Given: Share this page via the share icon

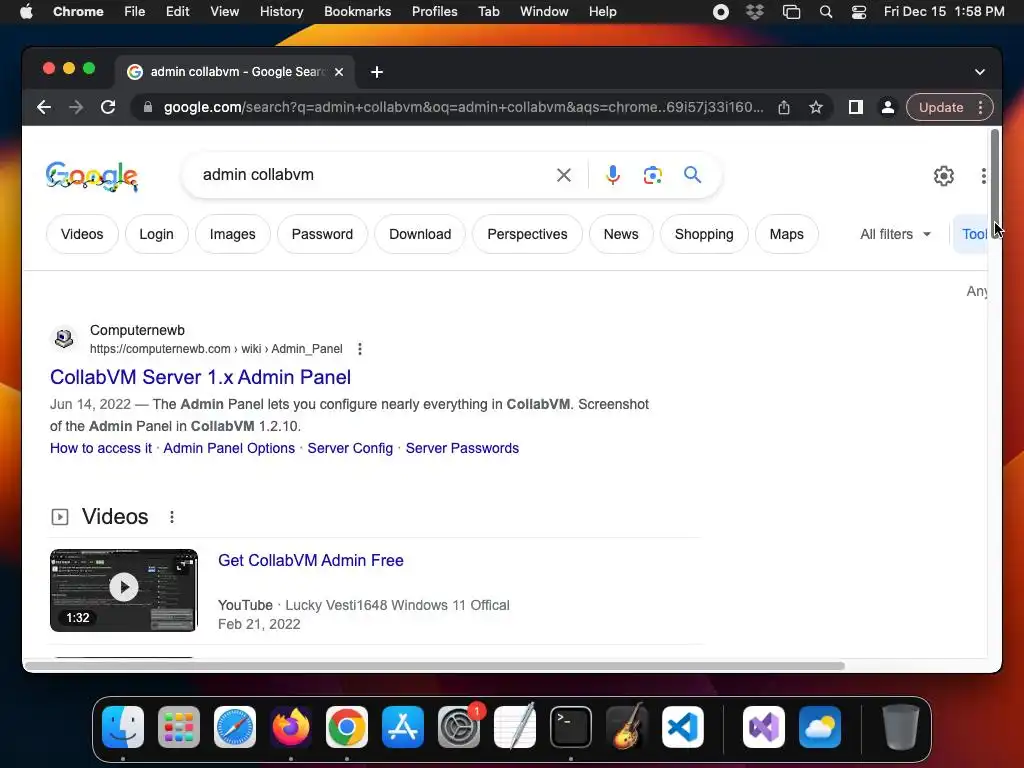Looking at the screenshot, I should point(784,107).
